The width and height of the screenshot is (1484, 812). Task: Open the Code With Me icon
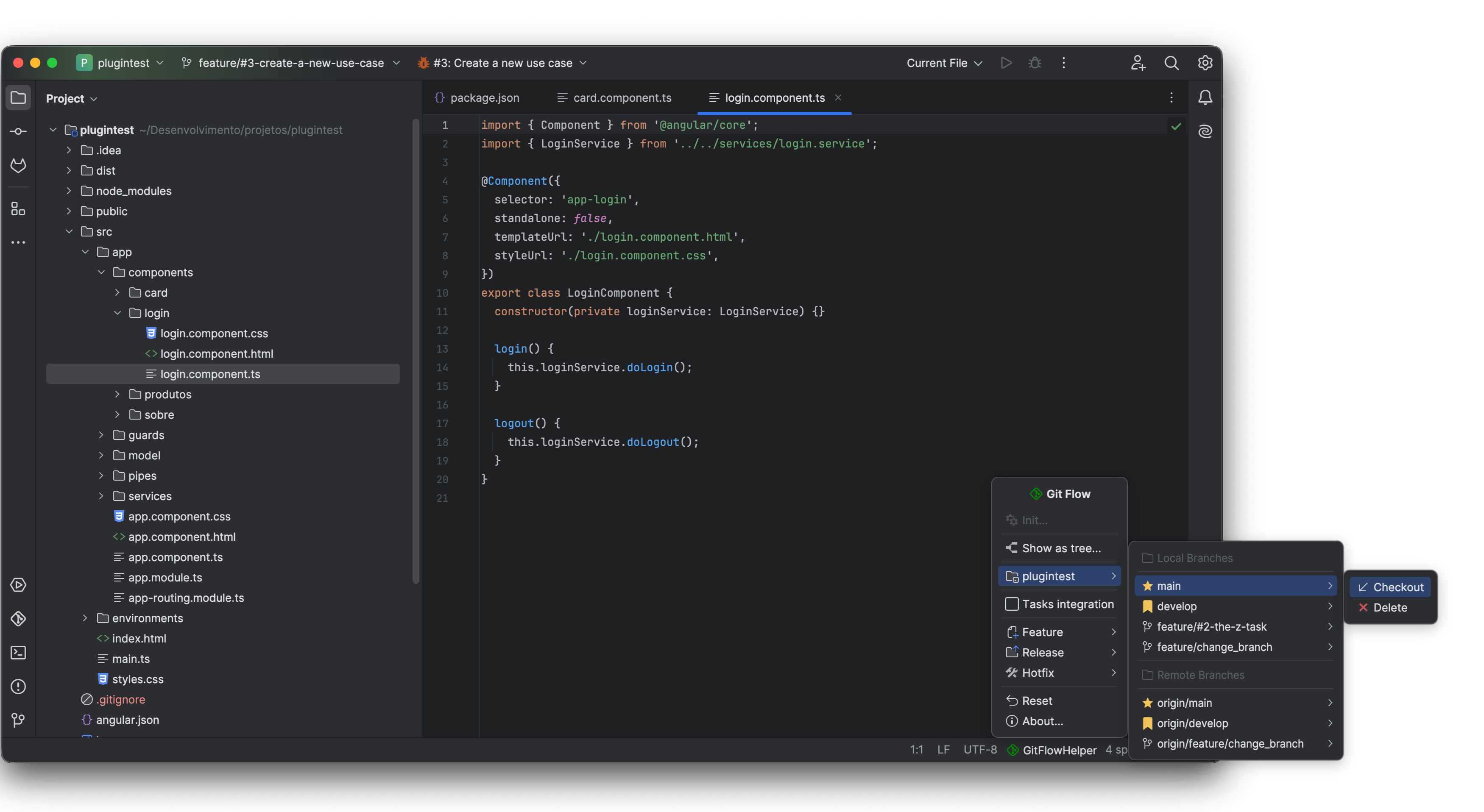tap(1138, 63)
